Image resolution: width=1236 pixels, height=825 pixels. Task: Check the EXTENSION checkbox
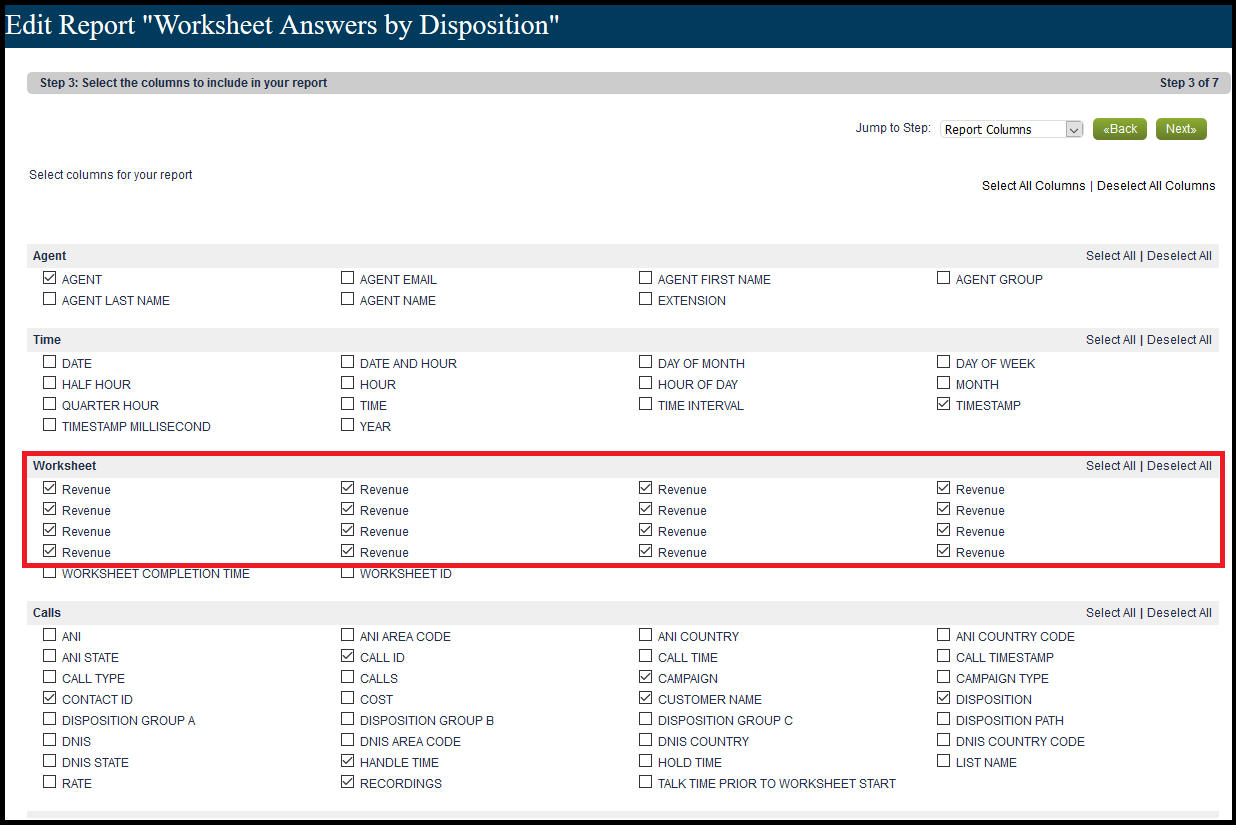pos(646,299)
